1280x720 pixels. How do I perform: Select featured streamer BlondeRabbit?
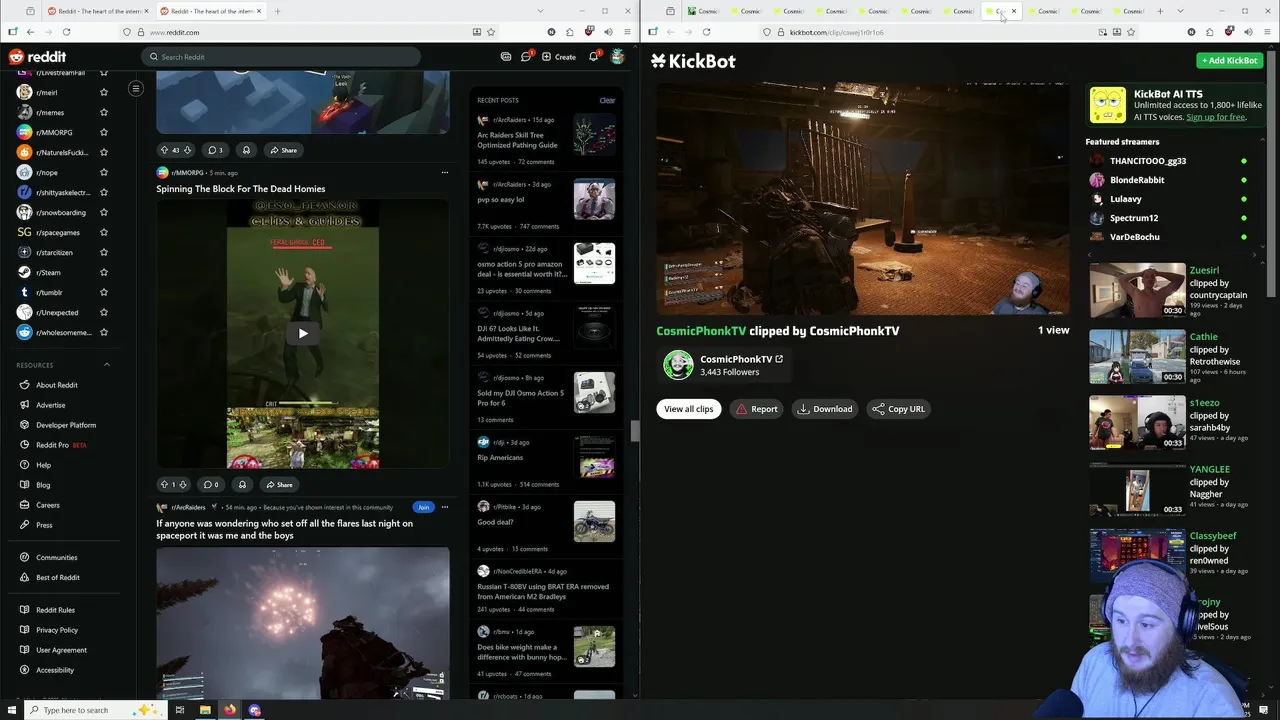(1137, 180)
